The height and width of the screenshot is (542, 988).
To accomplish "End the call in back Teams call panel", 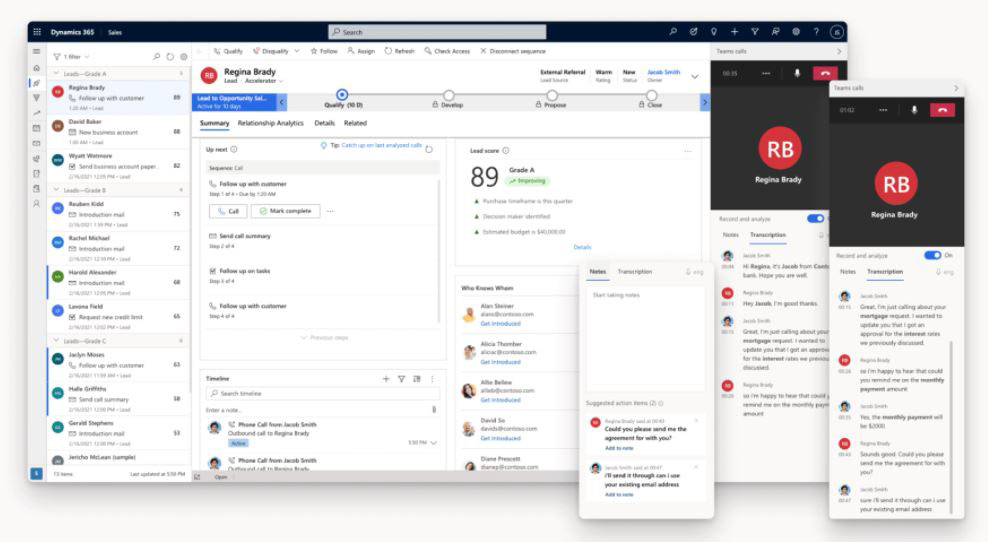I will (x=825, y=73).
